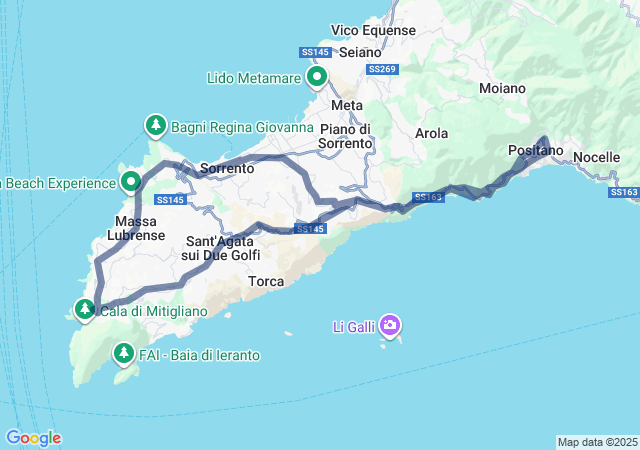Select the Moiano place label
The height and width of the screenshot is (450, 640).
click(502, 88)
